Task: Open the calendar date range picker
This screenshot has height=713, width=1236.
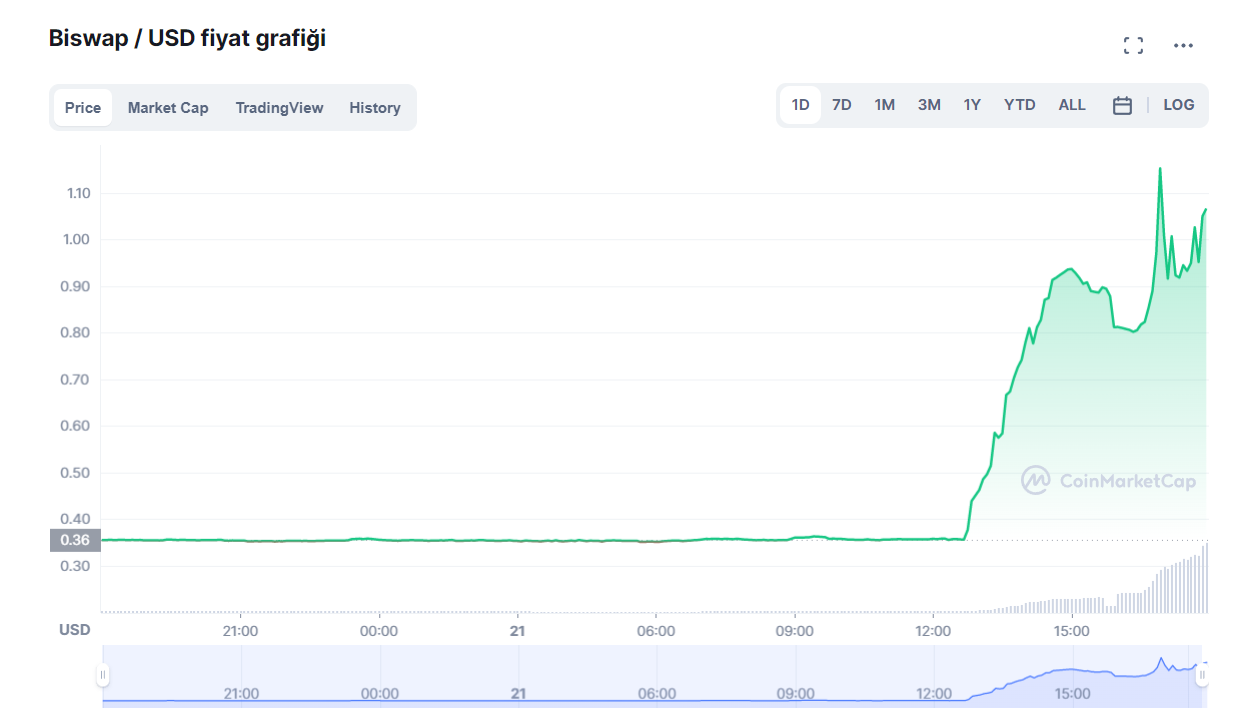Action: [1122, 105]
